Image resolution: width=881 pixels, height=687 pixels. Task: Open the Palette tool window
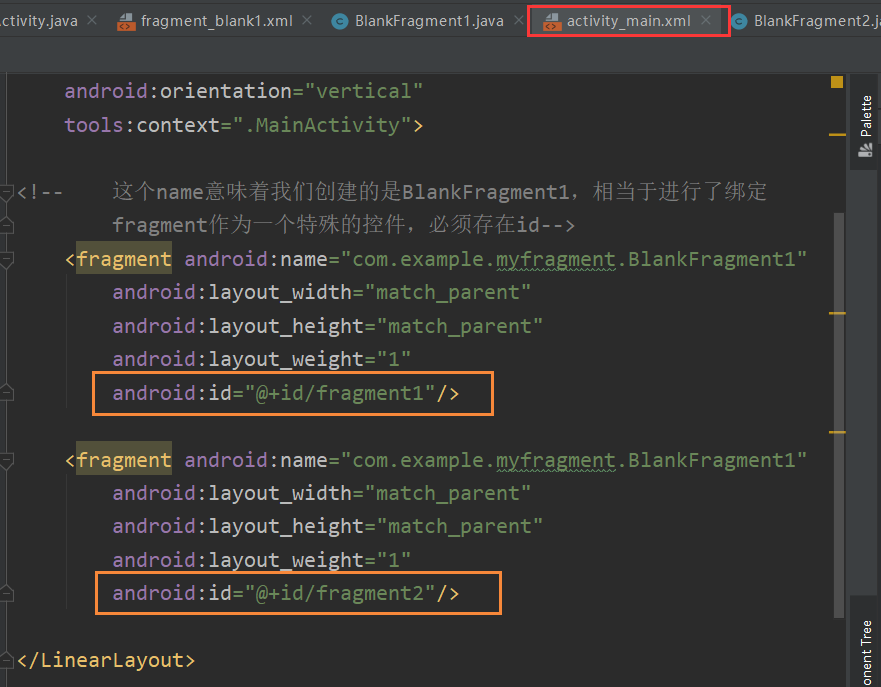pos(865,126)
